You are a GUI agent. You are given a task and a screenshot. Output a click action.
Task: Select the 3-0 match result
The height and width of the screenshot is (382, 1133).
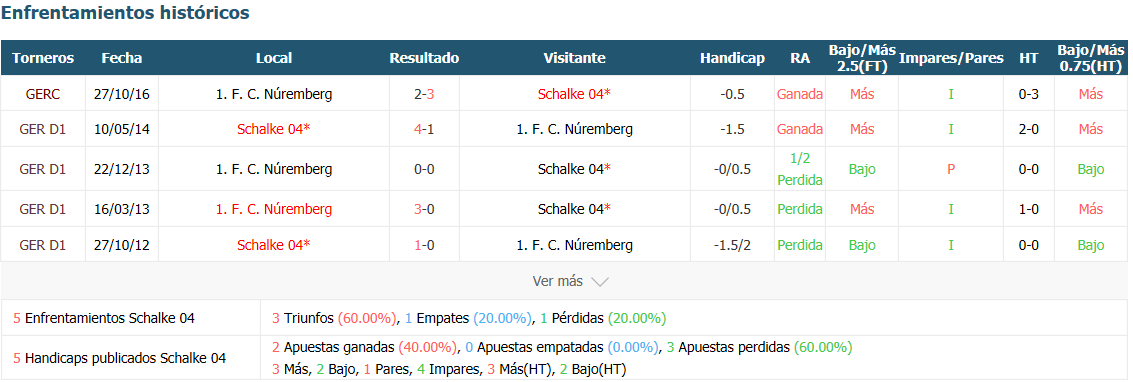tap(424, 209)
